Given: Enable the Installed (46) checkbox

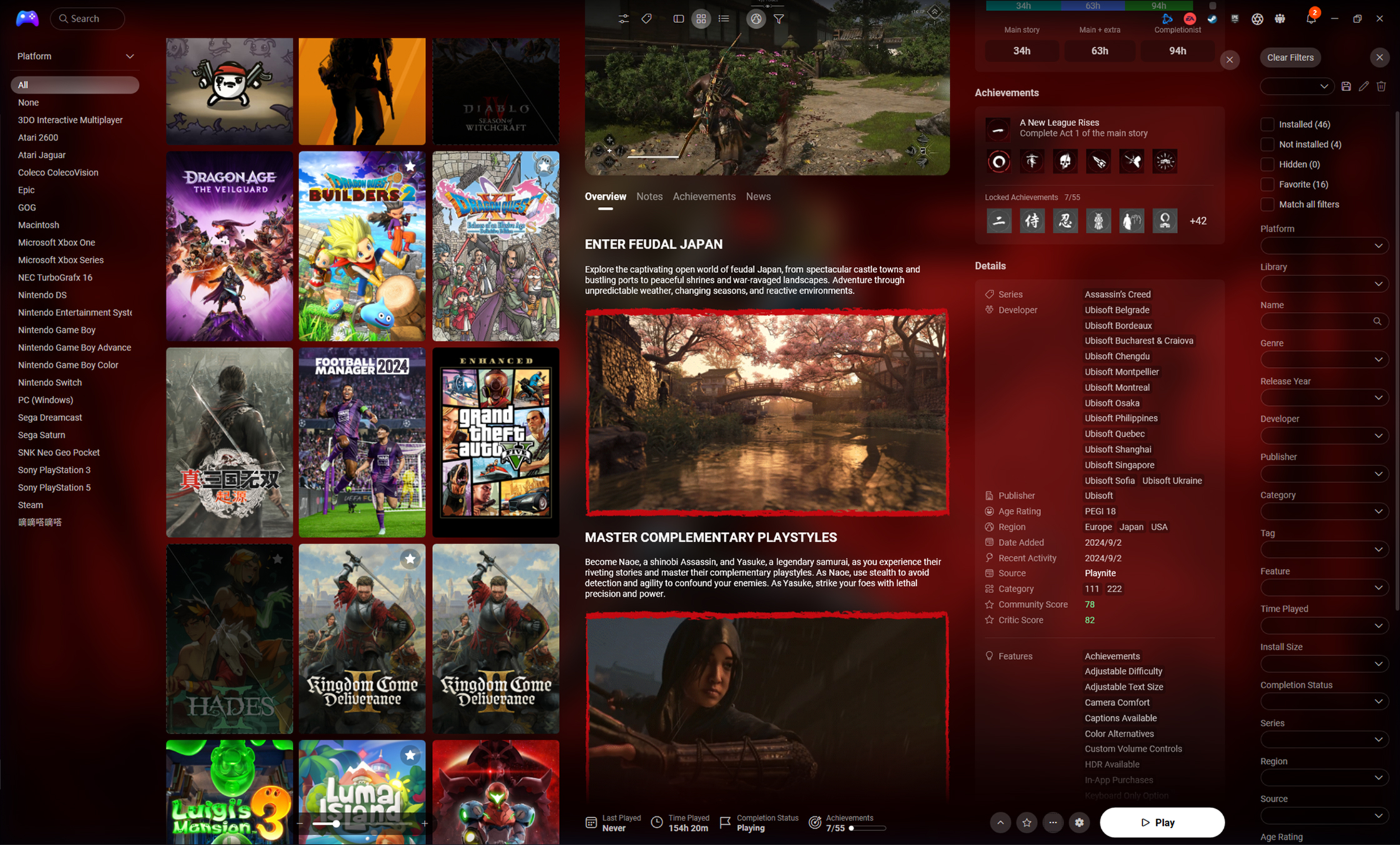Looking at the screenshot, I should coord(1267,124).
